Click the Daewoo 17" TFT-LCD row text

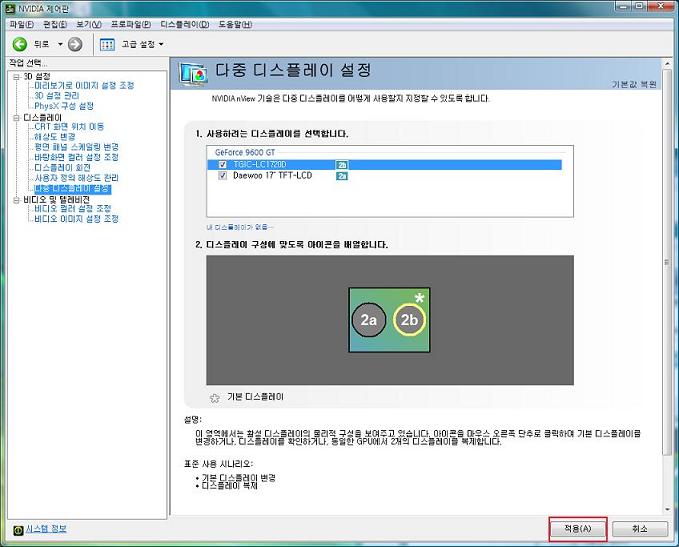[272, 175]
